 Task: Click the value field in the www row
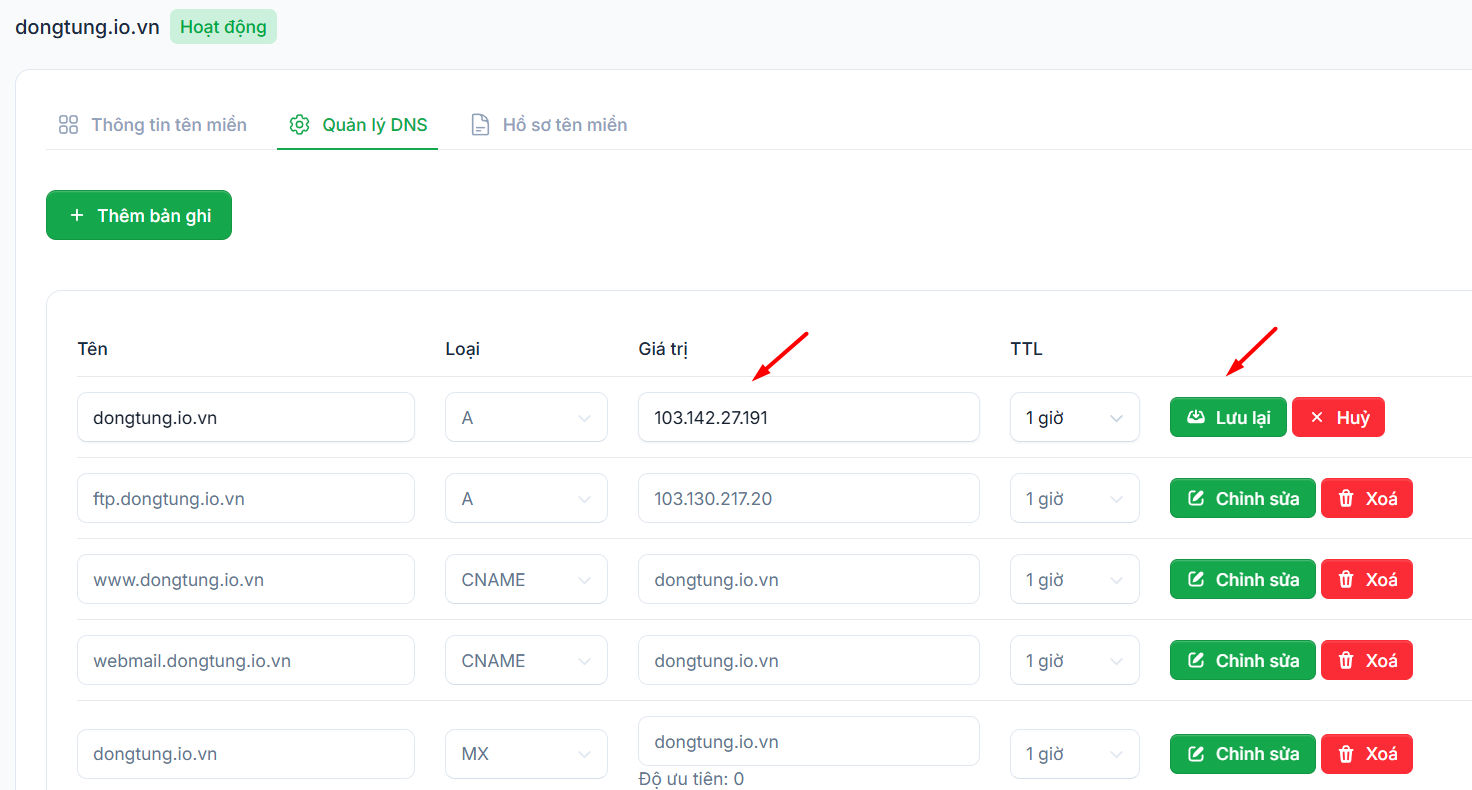tap(809, 579)
